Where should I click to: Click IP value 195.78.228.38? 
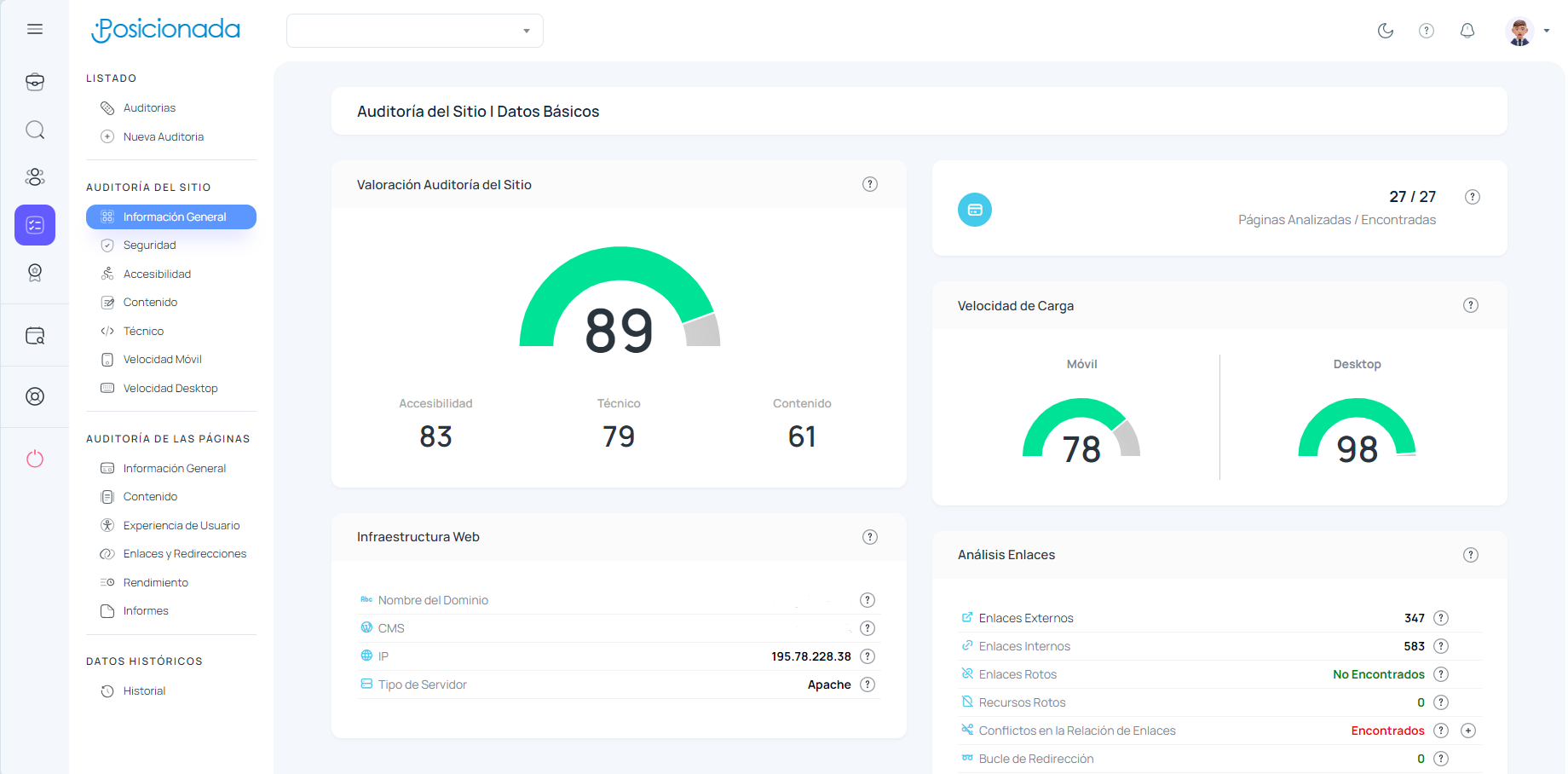[811, 656]
